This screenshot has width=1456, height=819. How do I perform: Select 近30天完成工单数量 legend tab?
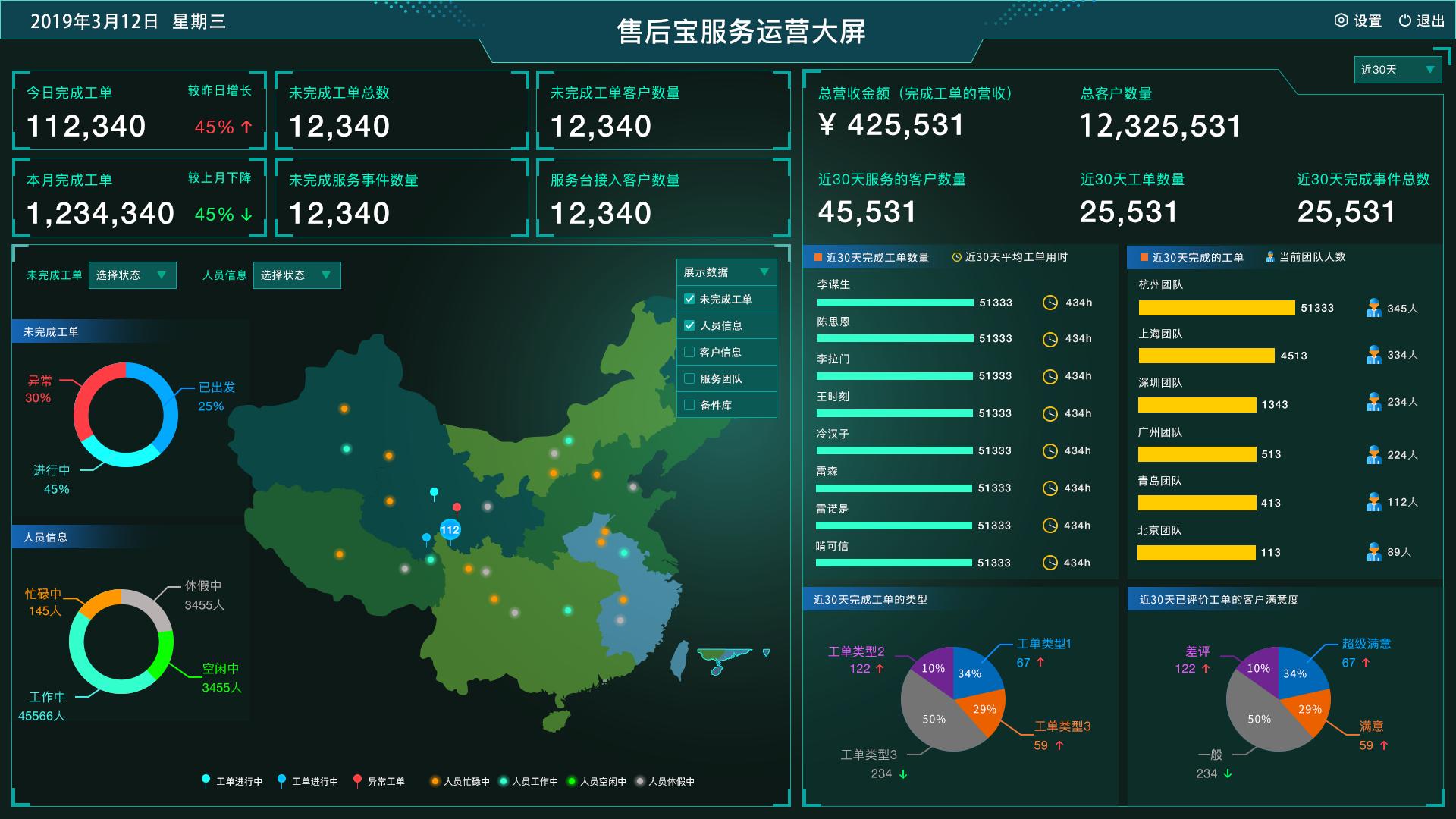click(x=871, y=258)
